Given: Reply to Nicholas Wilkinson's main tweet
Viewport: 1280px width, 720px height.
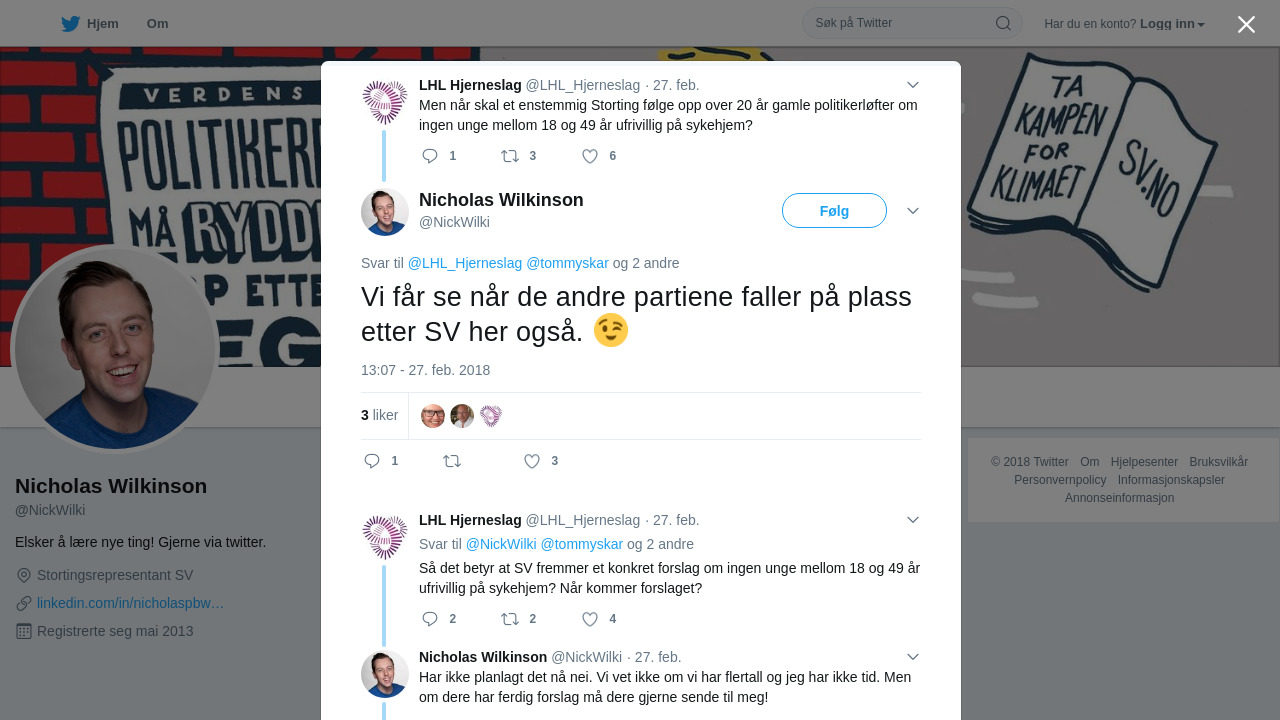Looking at the screenshot, I should coord(372,461).
